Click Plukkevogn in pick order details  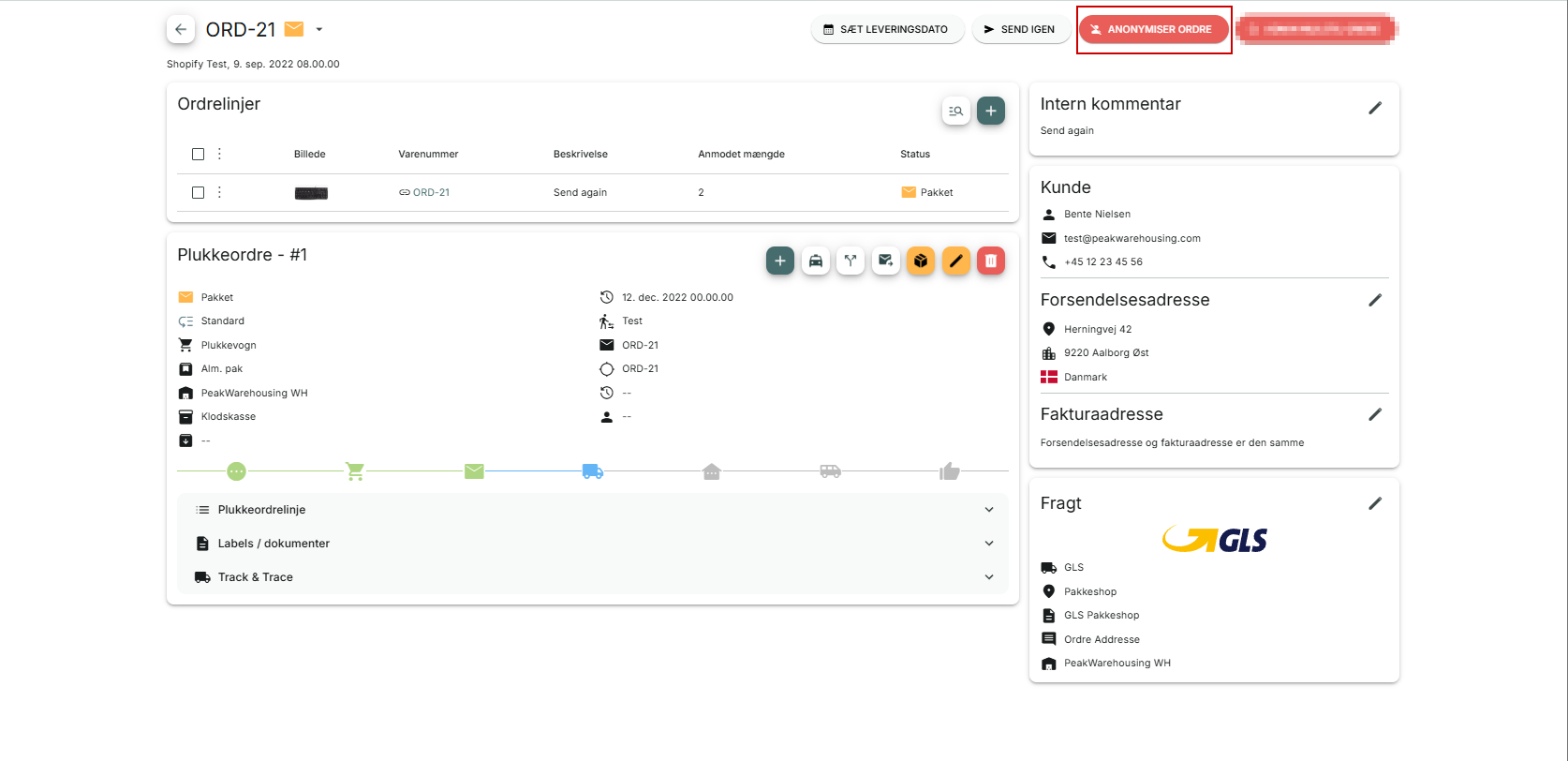coord(229,345)
